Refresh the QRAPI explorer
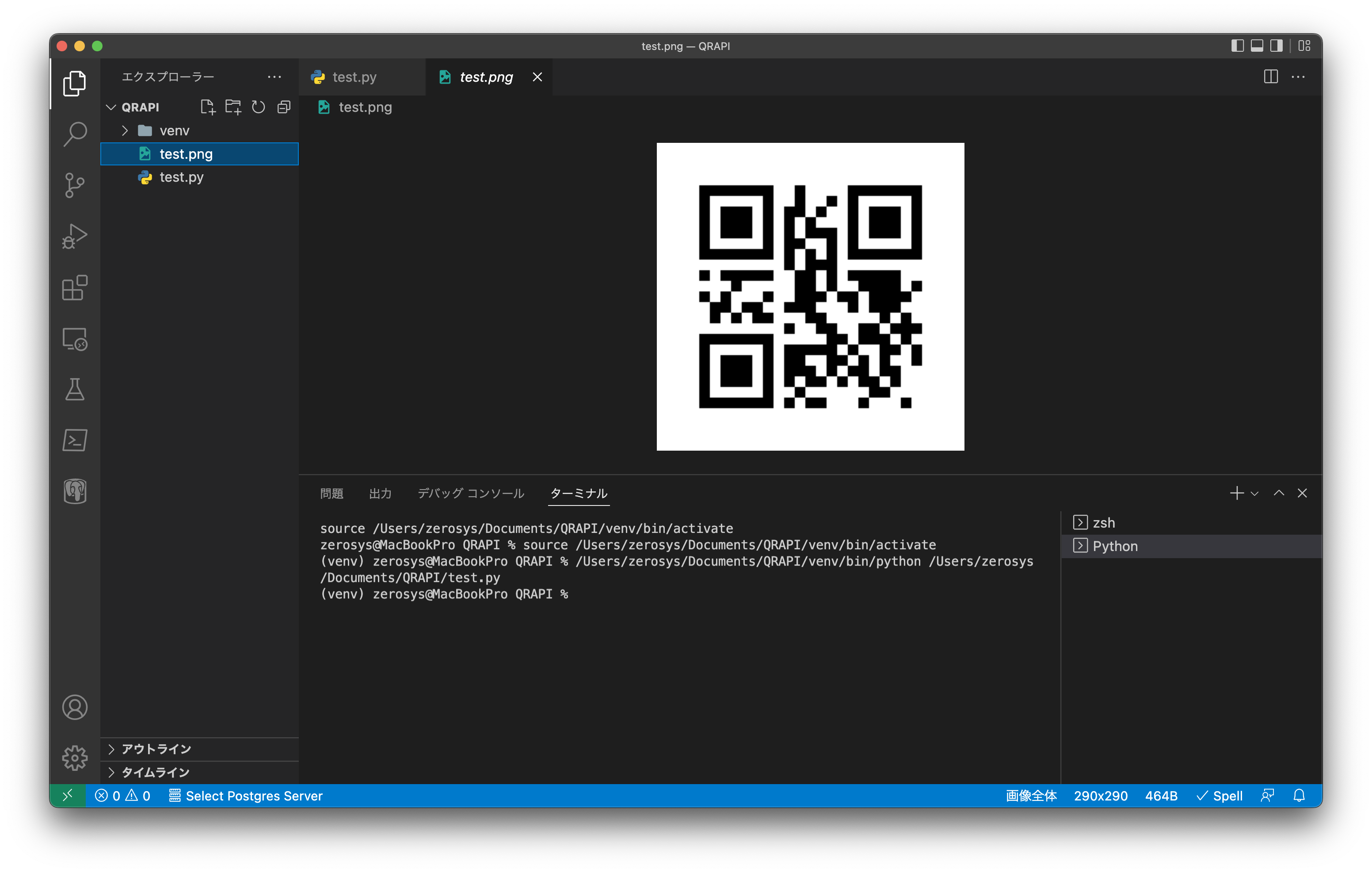Viewport: 1372px width, 873px height. pos(259,107)
